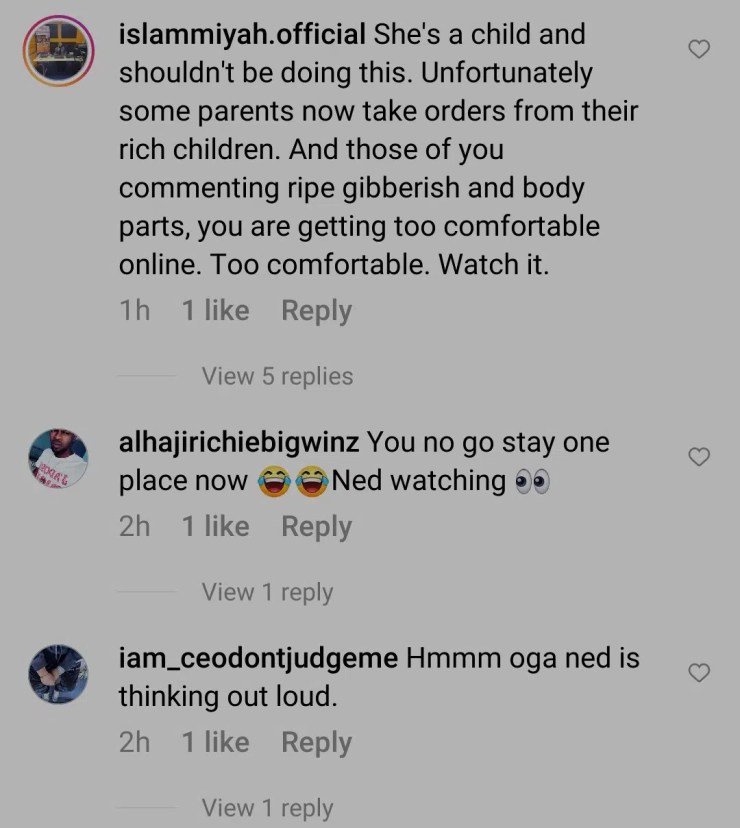The image size is (740, 828).
Task: Expand "View 1 reply" under alhajirichiebigwinz's comment
Action: (x=267, y=592)
